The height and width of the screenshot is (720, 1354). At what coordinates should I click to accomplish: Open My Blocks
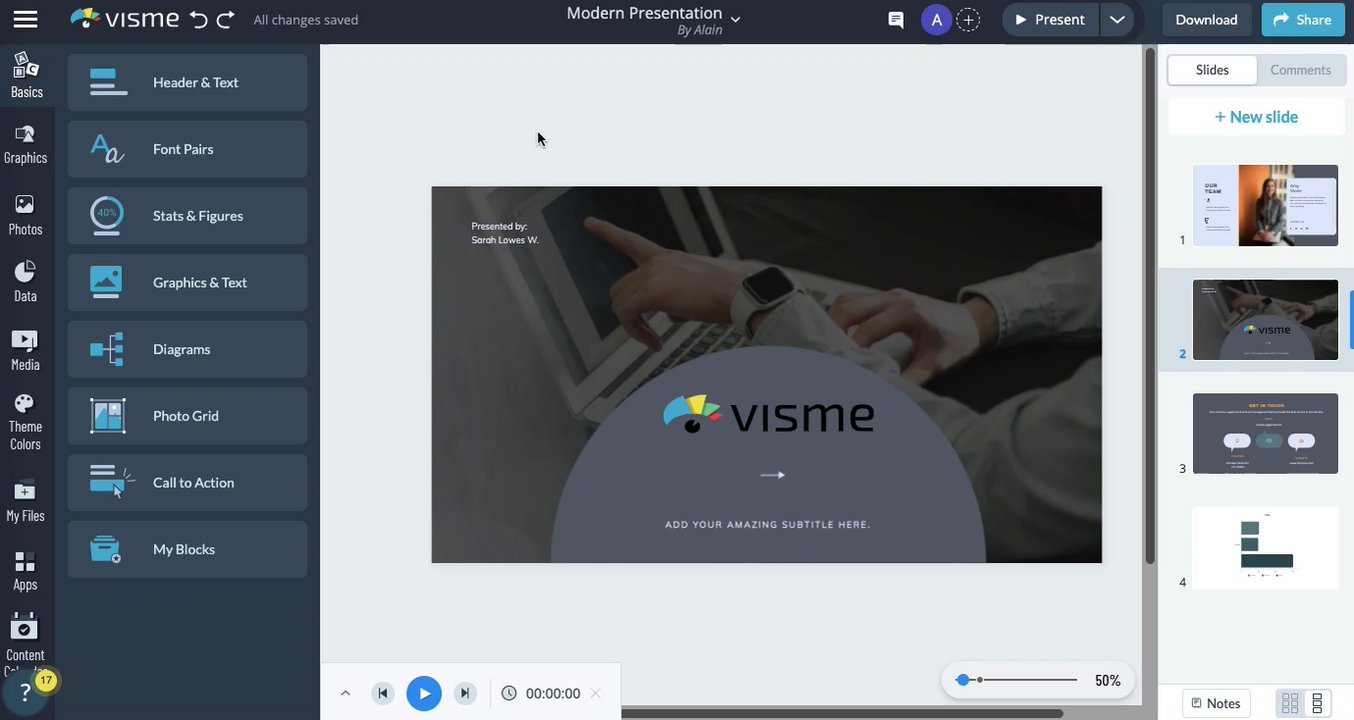click(x=188, y=549)
